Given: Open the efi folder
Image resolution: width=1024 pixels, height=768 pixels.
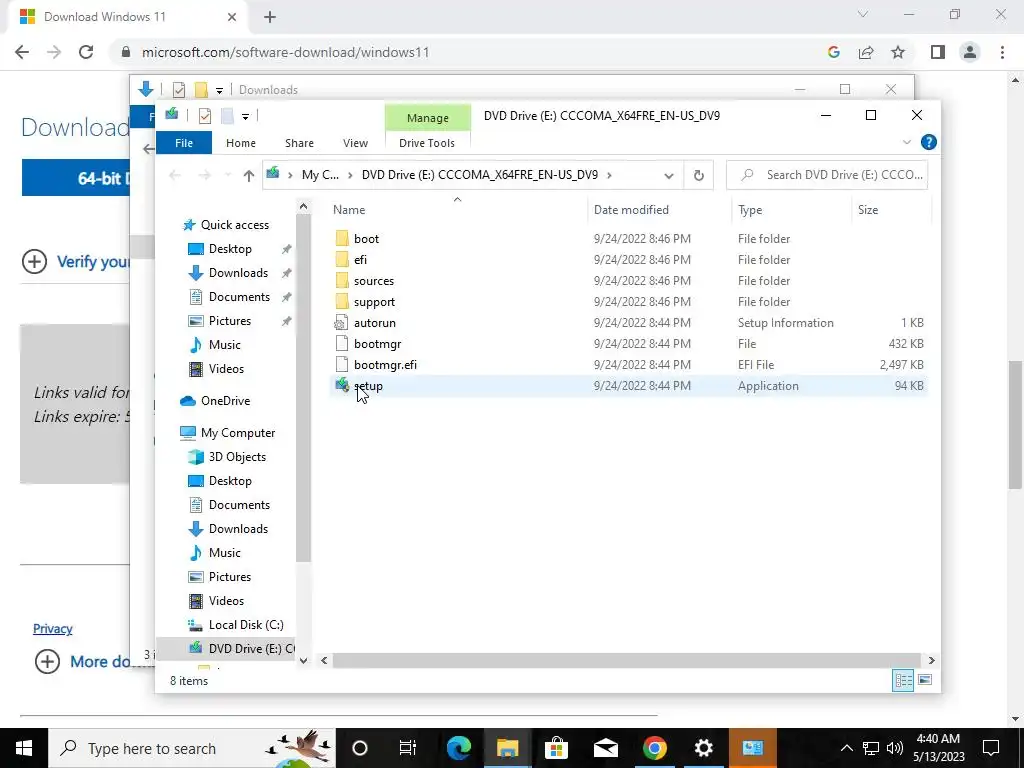Looking at the screenshot, I should point(360,260).
